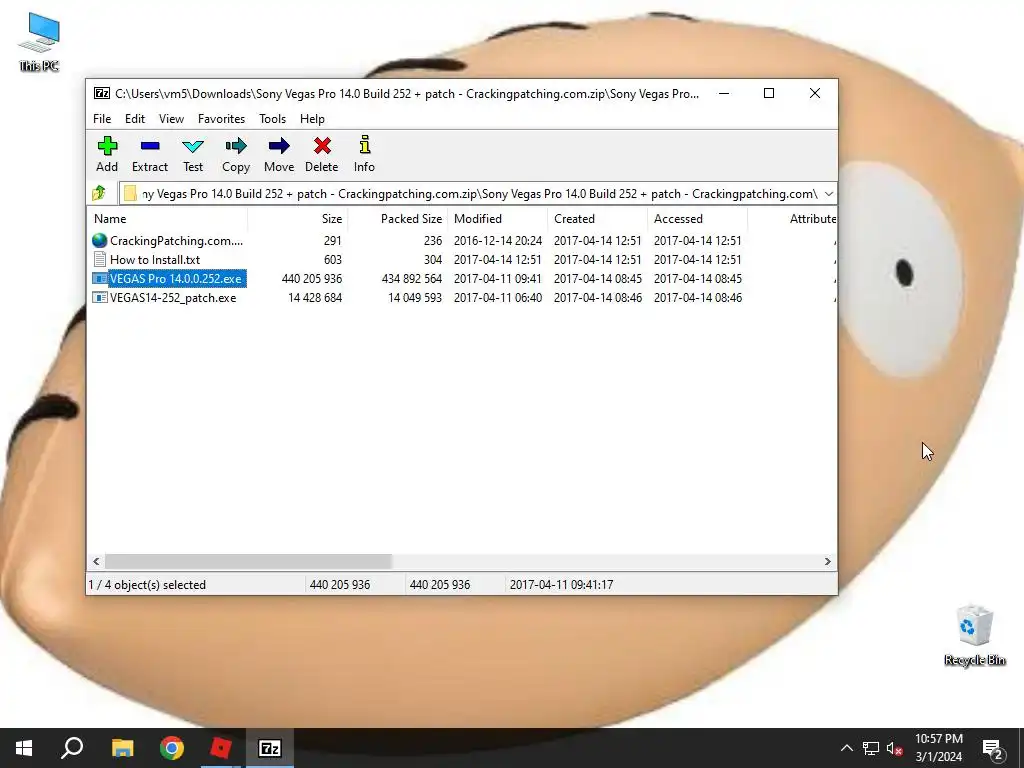Open the Roblox taskbar app

221,748
